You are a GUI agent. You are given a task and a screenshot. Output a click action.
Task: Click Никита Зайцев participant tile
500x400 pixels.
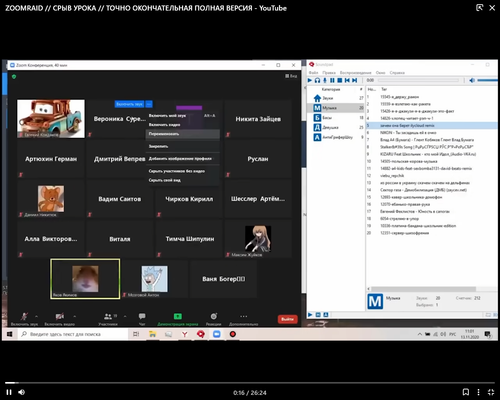click(x=258, y=119)
